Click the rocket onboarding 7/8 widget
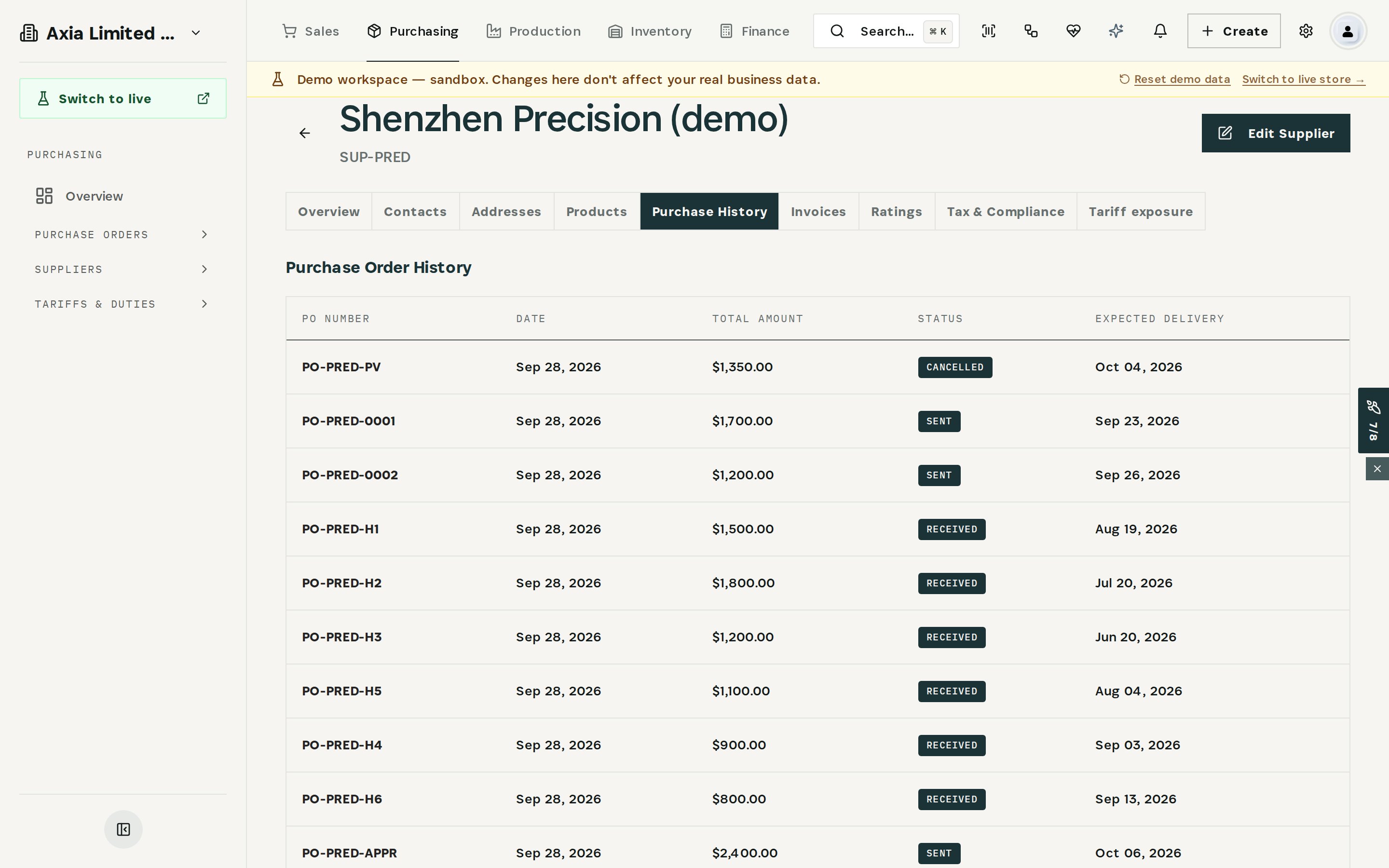 click(1373, 420)
